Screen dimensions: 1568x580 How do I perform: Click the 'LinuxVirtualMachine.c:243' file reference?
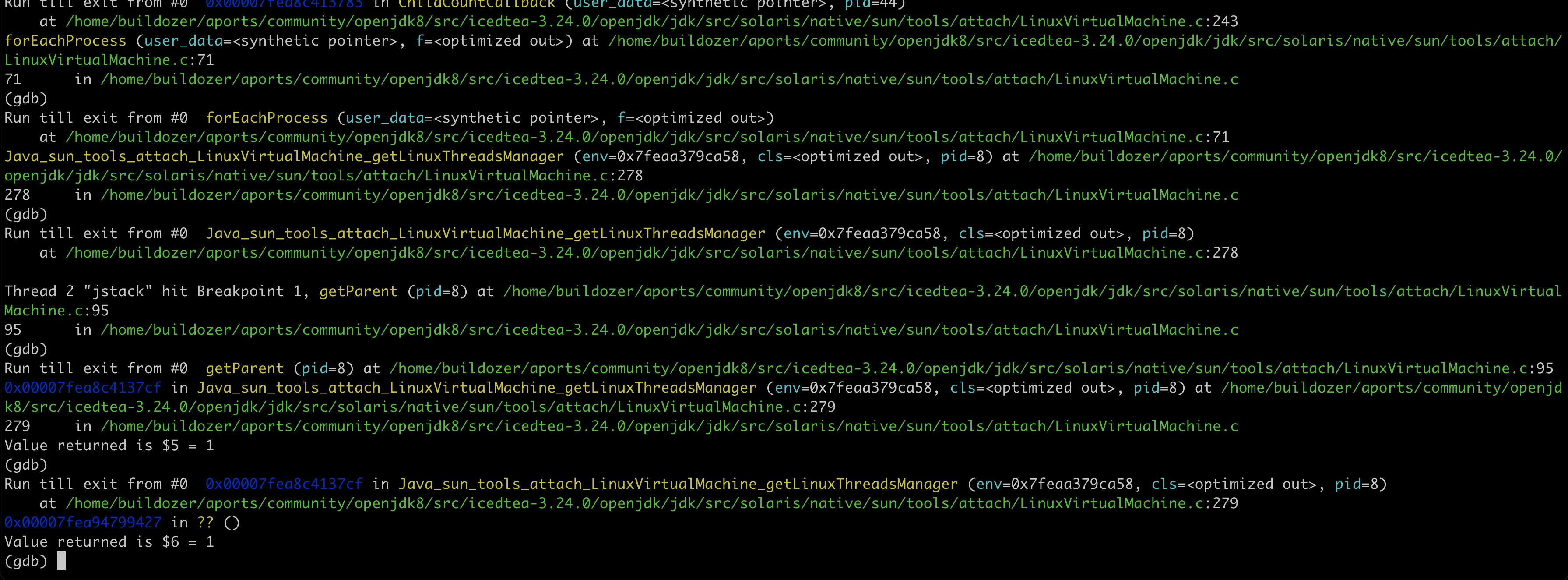click(1129, 21)
